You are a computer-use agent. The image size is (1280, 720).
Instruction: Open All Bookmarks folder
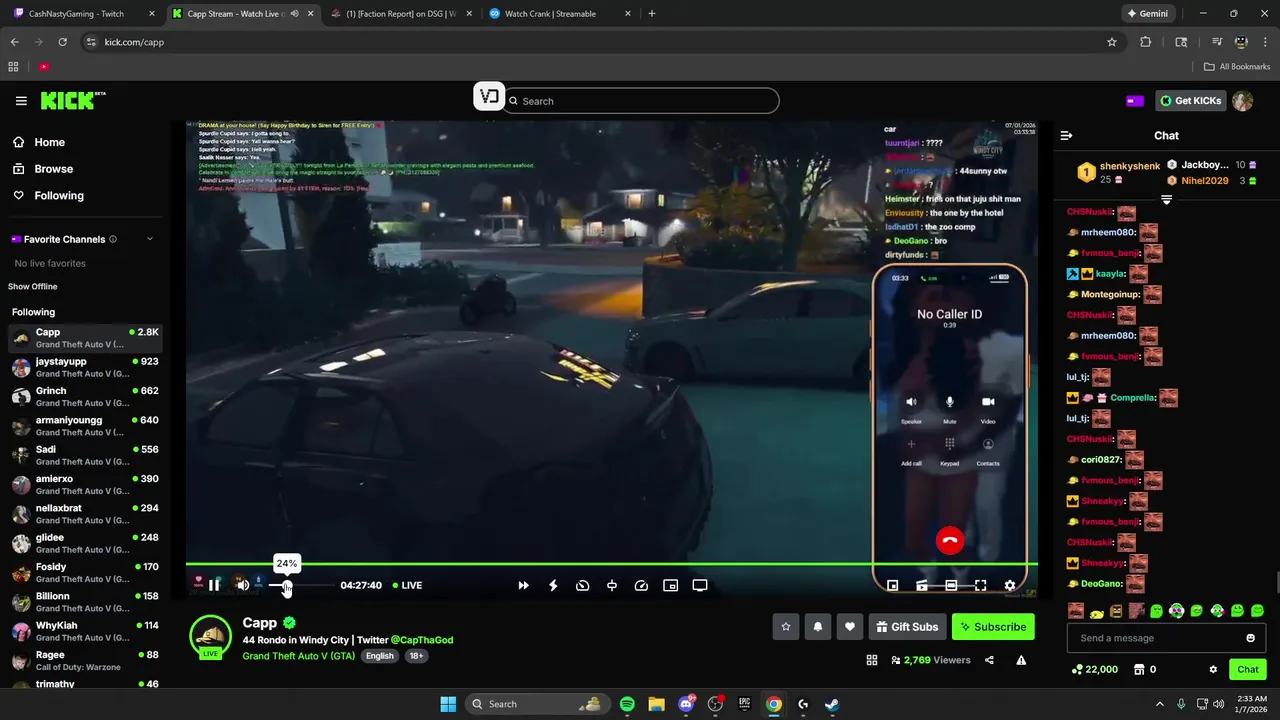[x=1237, y=67]
